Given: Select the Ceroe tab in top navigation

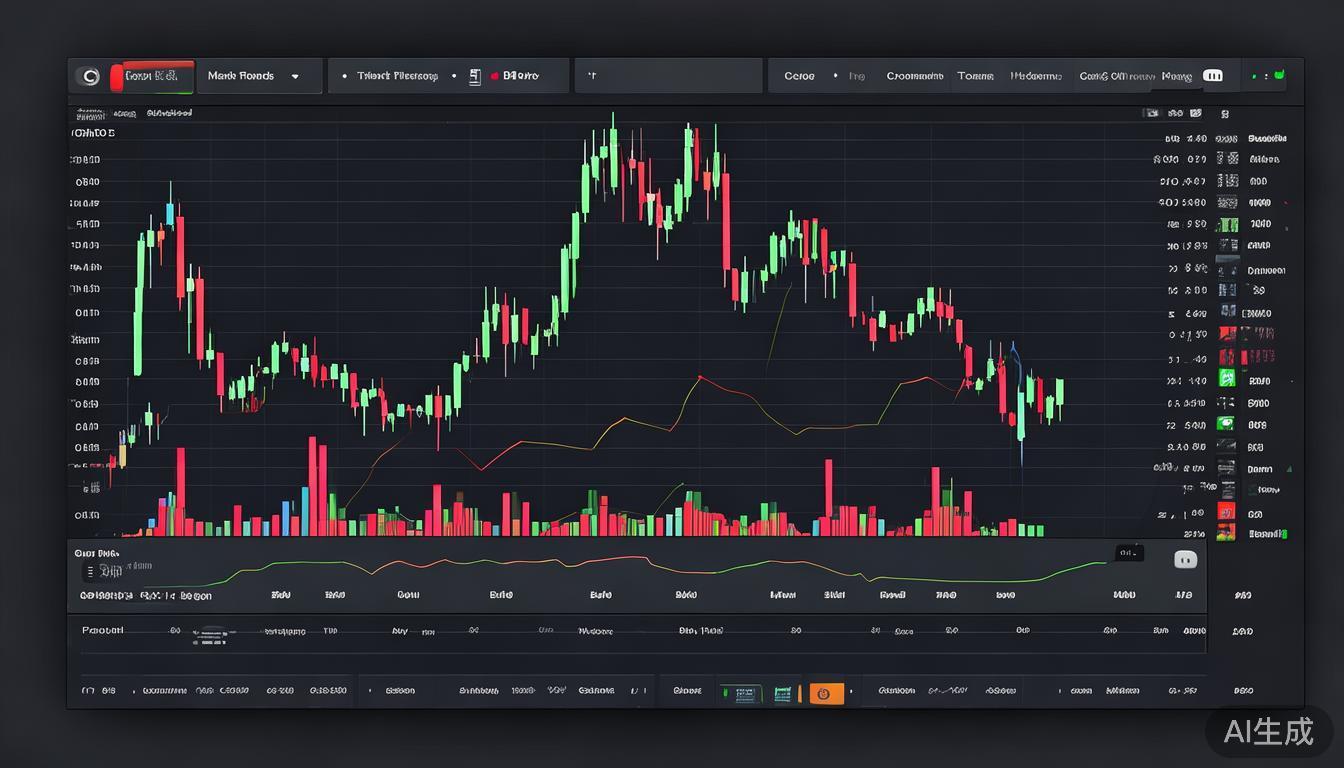Looking at the screenshot, I should point(799,76).
